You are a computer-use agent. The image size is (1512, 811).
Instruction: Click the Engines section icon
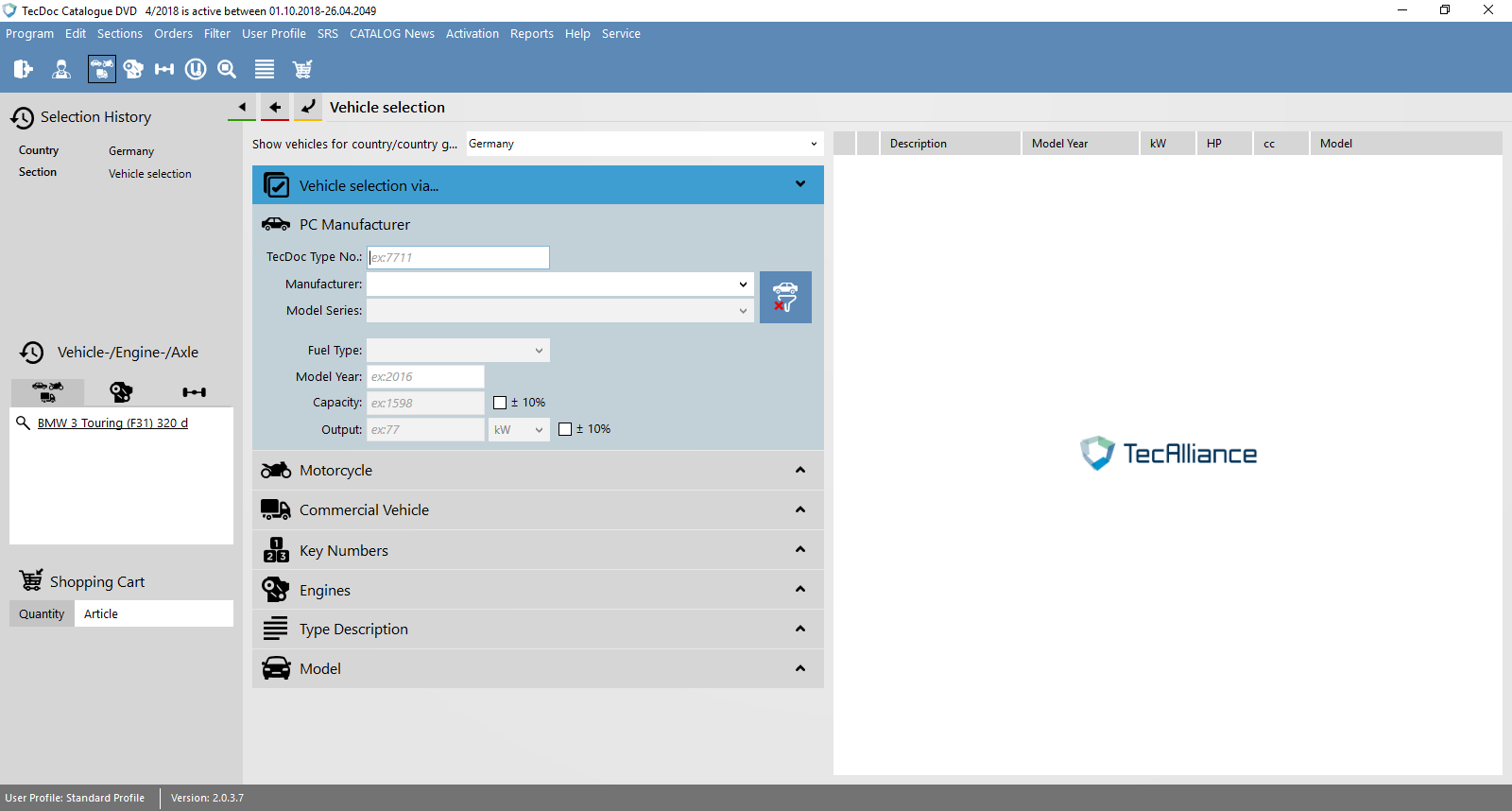pos(276,590)
